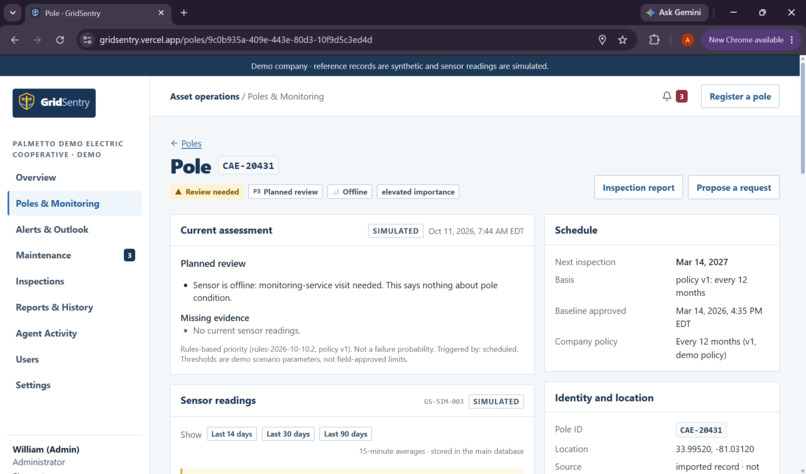Open site information icon in address bar
The image size is (806, 474).
(87, 40)
